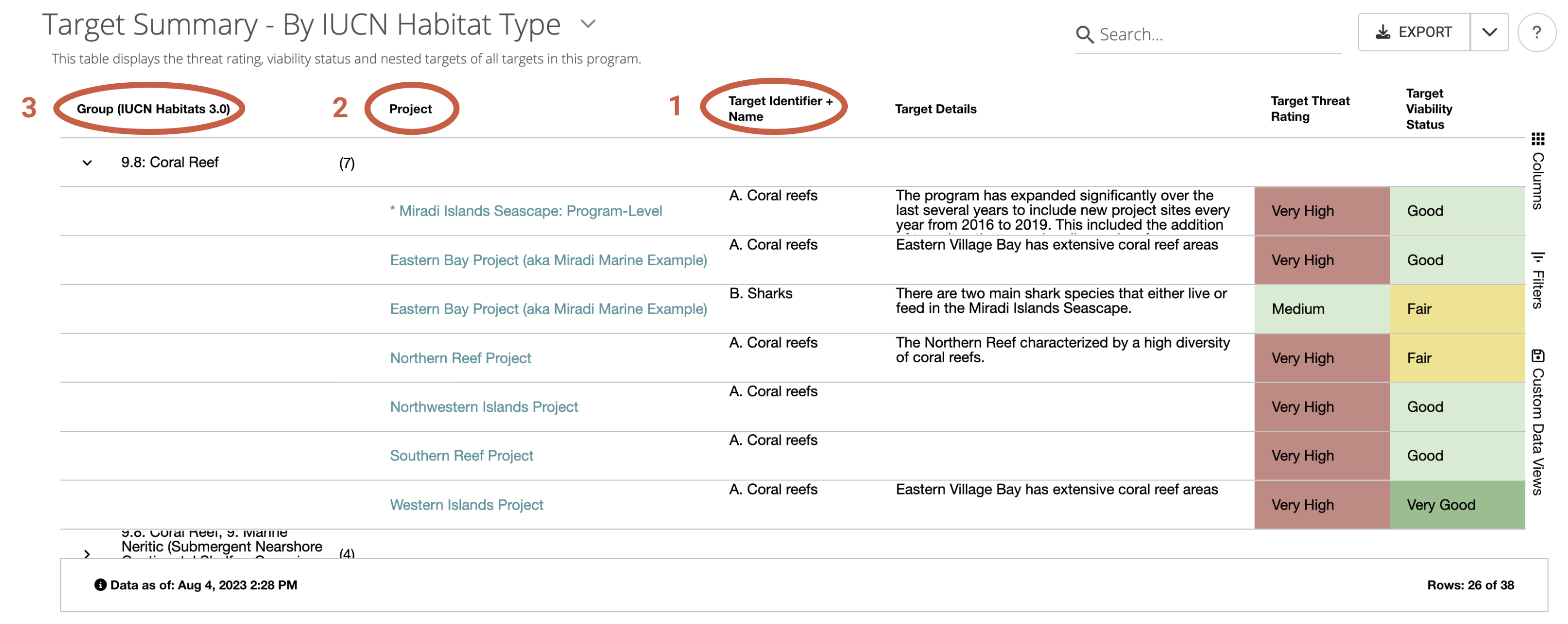Open the report title dropdown chevron
This screenshot has height=624, width=1568.
(x=587, y=24)
